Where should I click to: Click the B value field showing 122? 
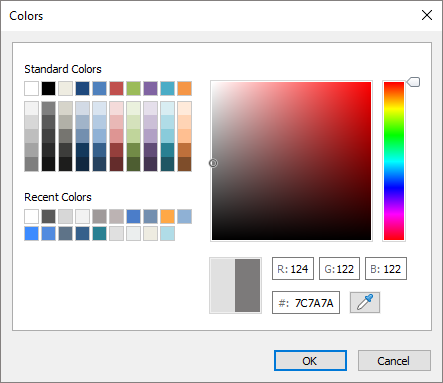(386, 268)
